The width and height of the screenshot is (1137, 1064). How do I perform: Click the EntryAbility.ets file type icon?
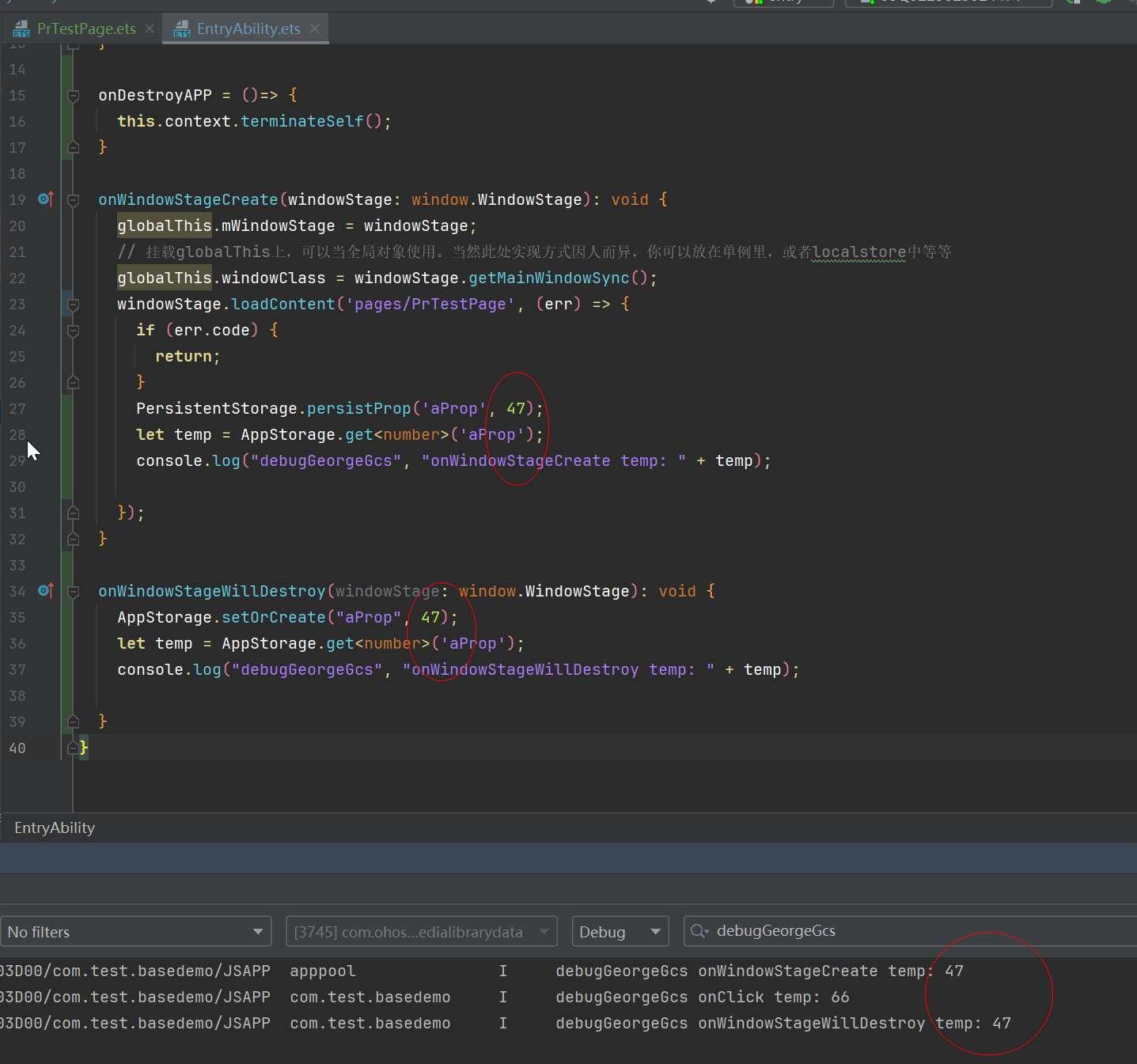[182, 30]
